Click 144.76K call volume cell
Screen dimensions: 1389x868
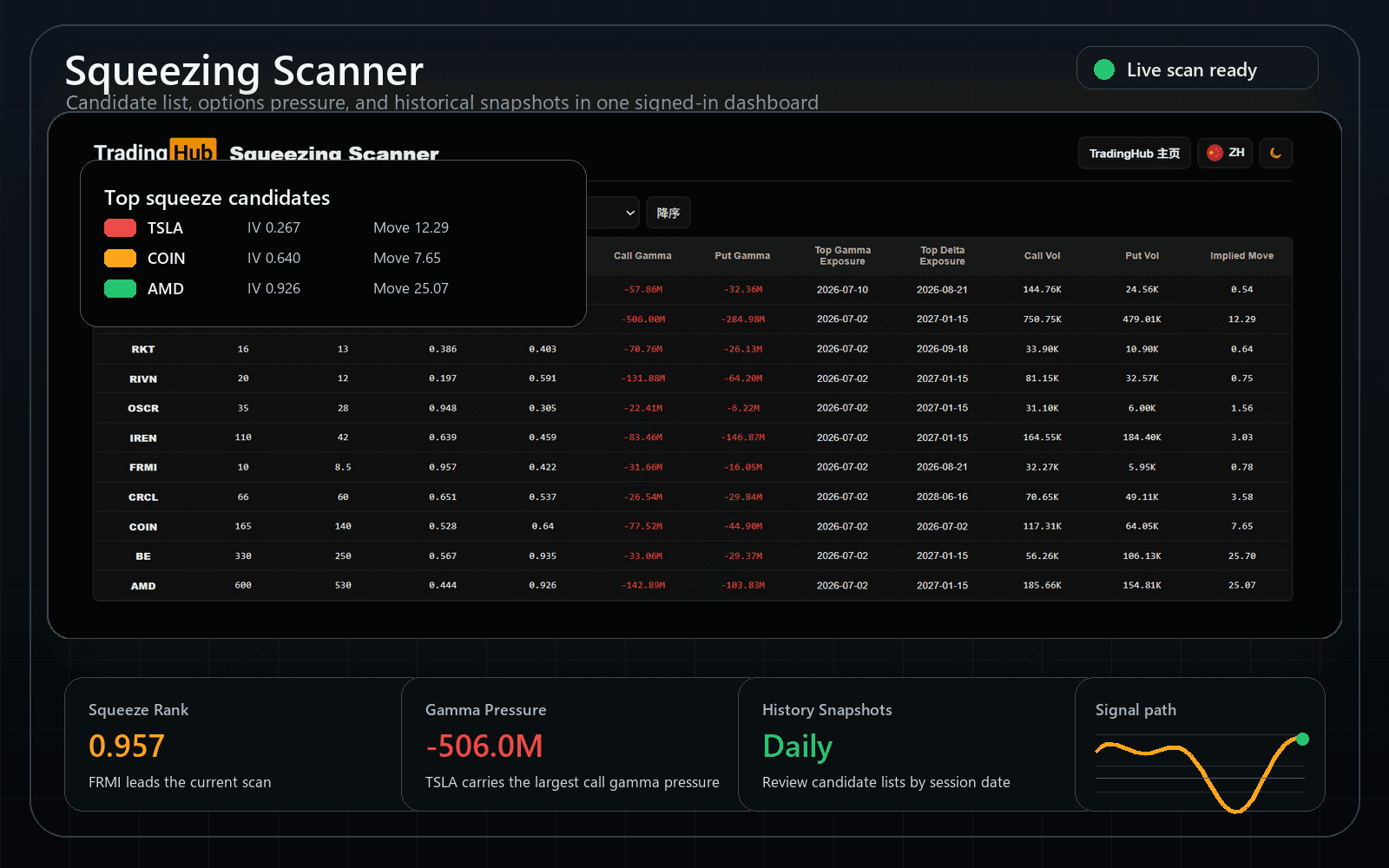(x=1042, y=290)
